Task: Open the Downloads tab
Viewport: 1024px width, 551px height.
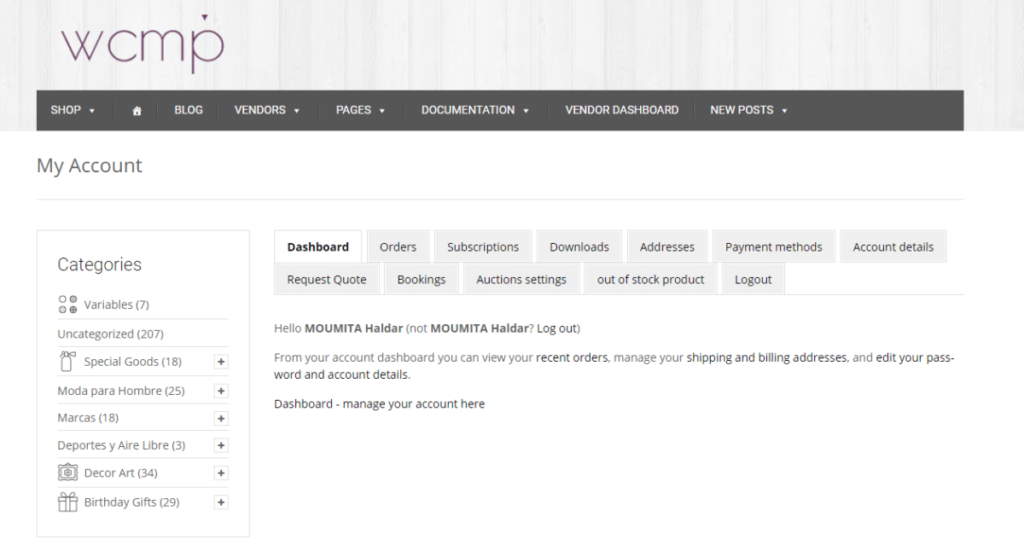Action: tap(579, 247)
